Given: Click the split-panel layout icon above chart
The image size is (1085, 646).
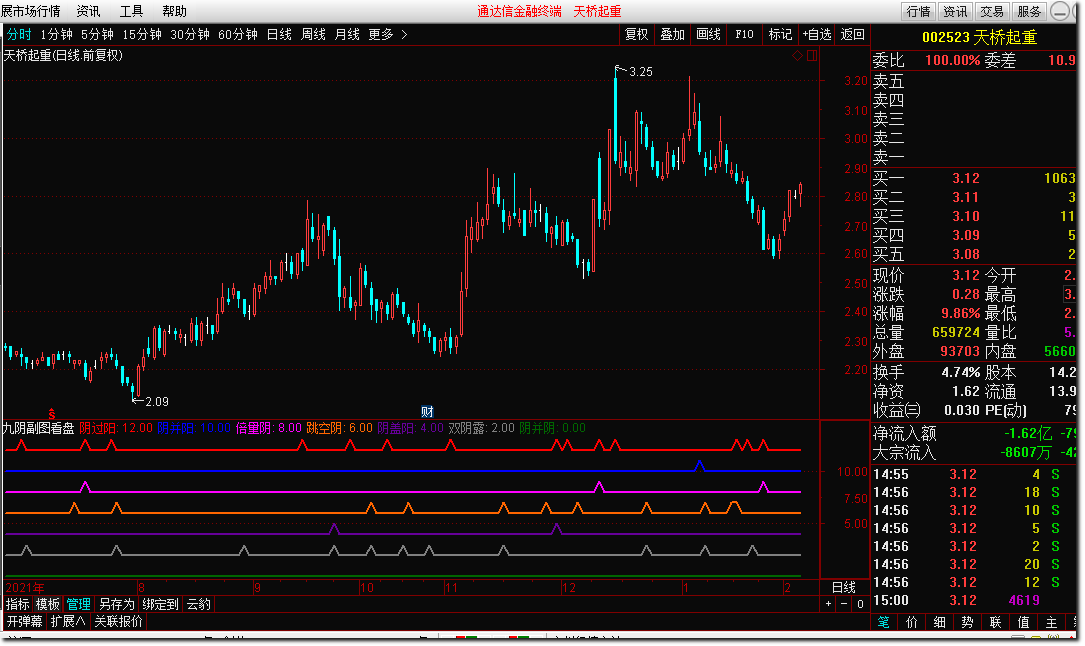Looking at the screenshot, I should pos(812,55).
